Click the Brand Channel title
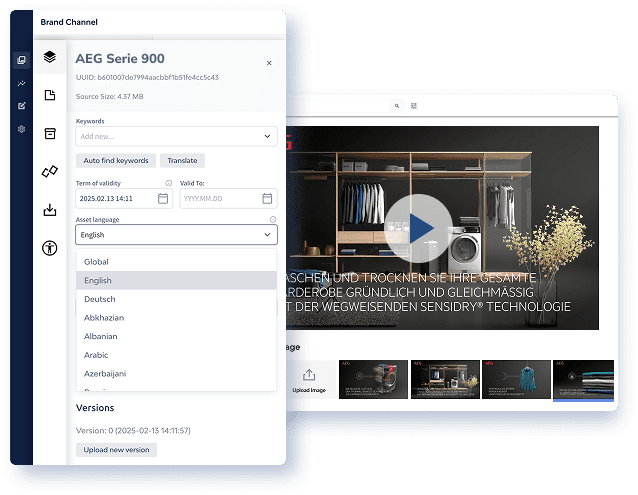Viewport: 638px width, 495px height. coord(69,22)
